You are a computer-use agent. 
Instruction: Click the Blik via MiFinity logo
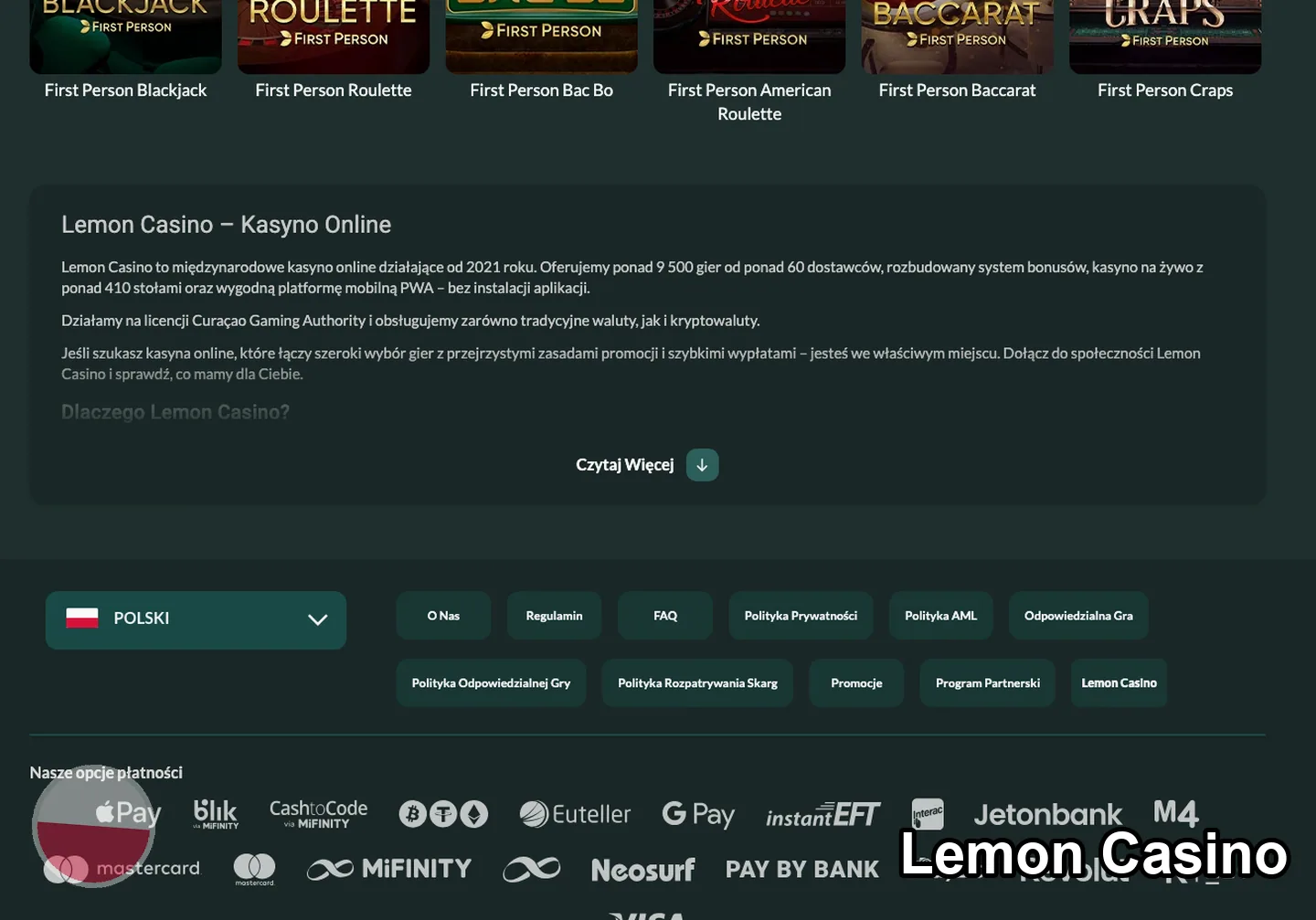click(216, 814)
